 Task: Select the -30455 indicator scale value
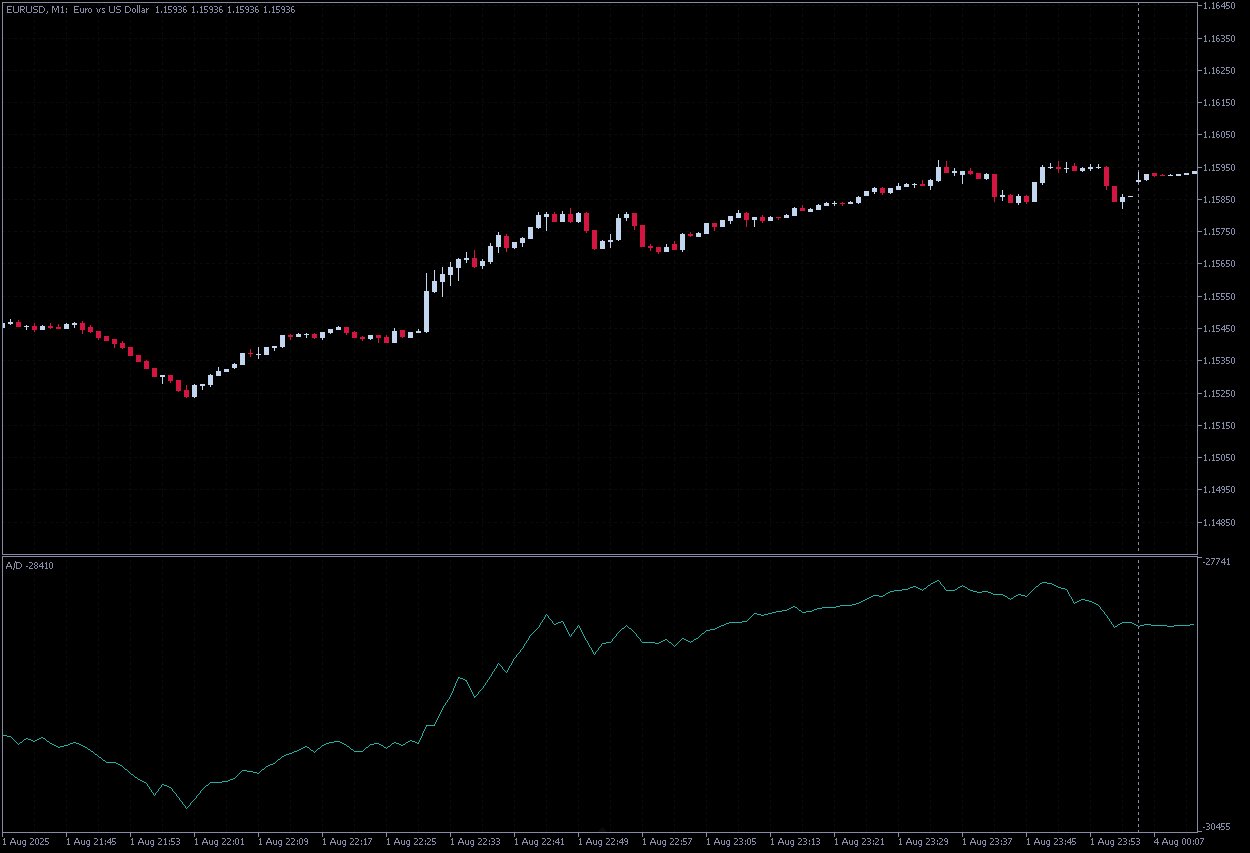(x=1219, y=827)
